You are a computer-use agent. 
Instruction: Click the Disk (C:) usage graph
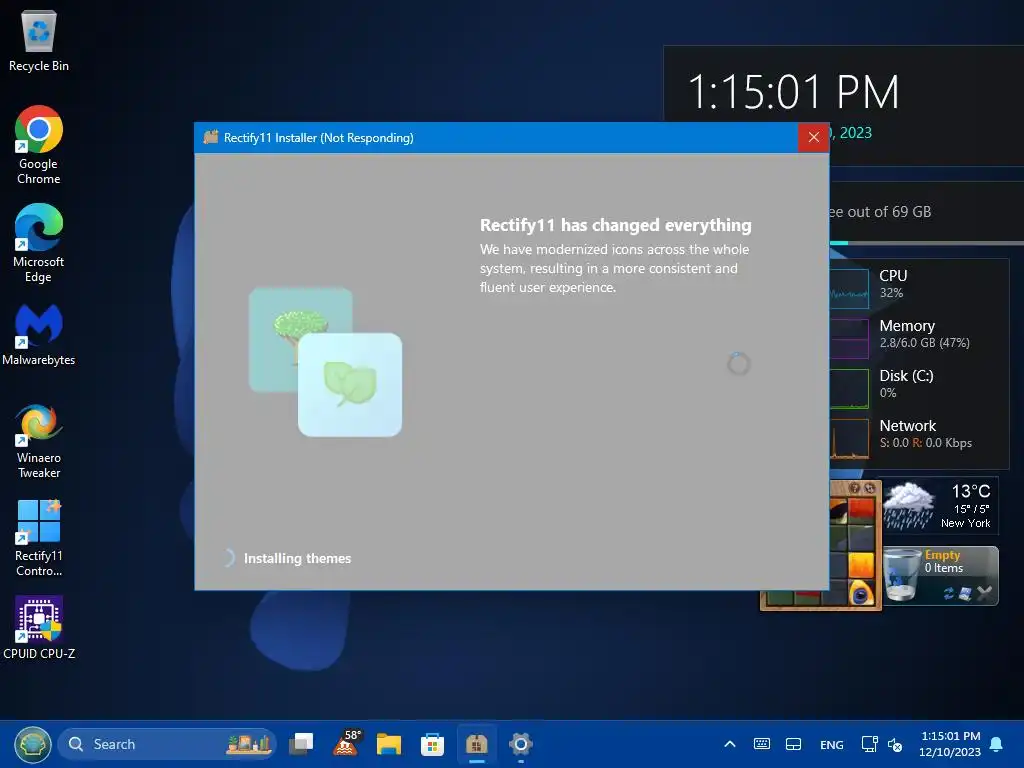click(849, 389)
